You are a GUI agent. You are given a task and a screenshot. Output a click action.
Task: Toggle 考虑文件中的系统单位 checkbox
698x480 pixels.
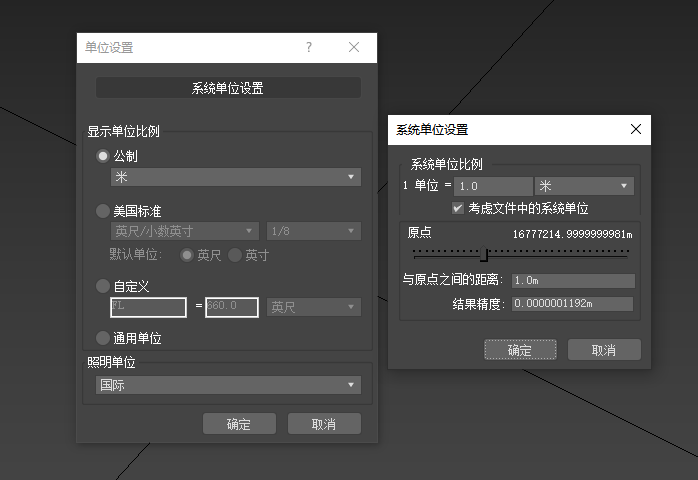(458, 208)
